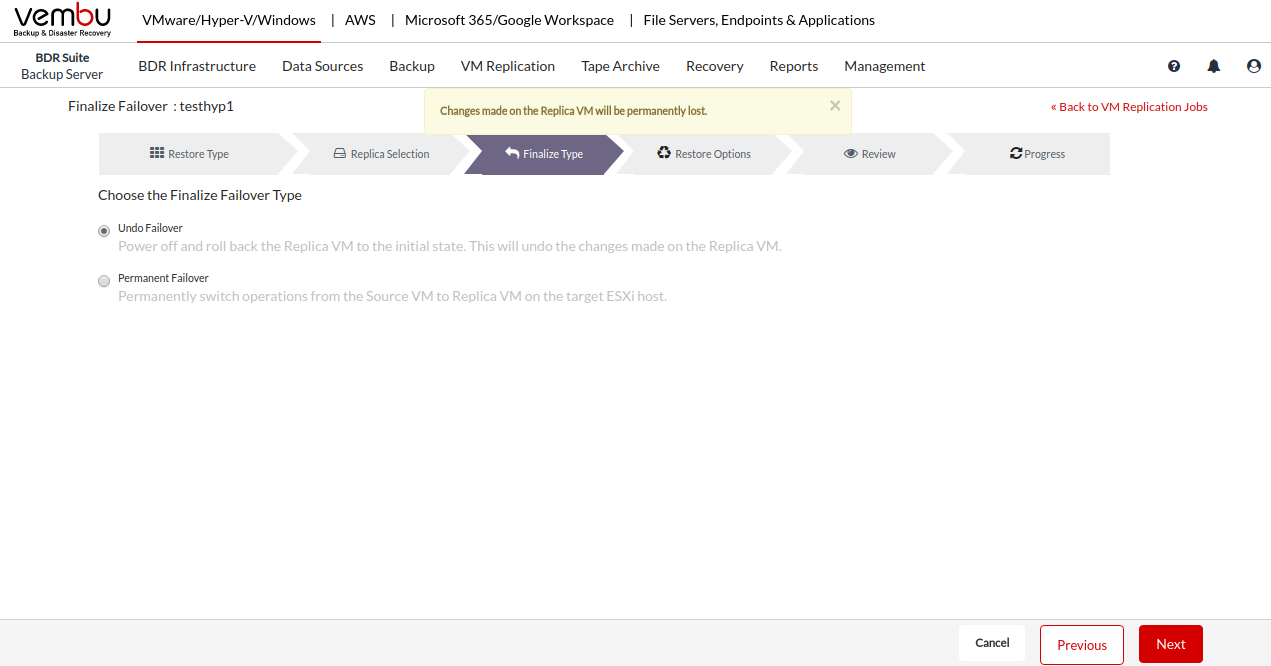1271x666 pixels.
Task: Open the notifications bell icon
Action: [1214, 66]
